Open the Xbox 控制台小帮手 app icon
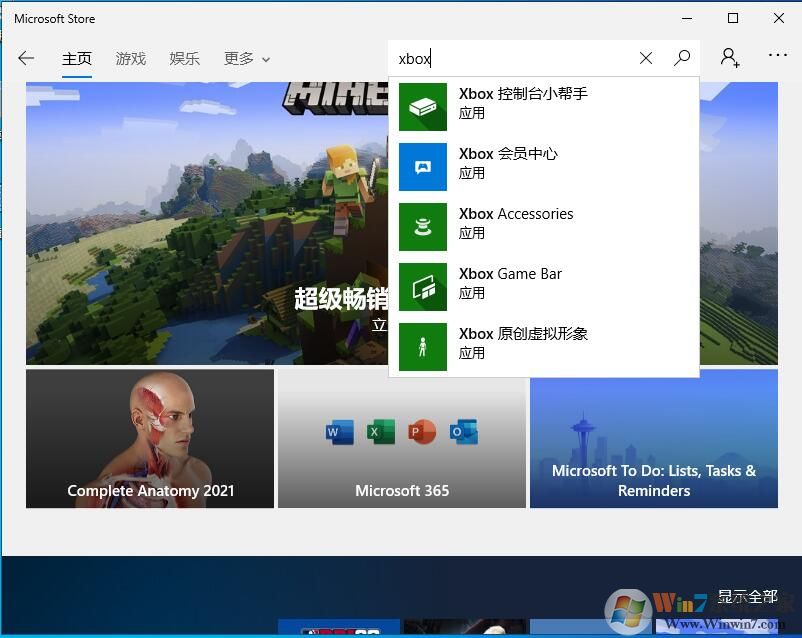The image size is (802, 638). 422,104
